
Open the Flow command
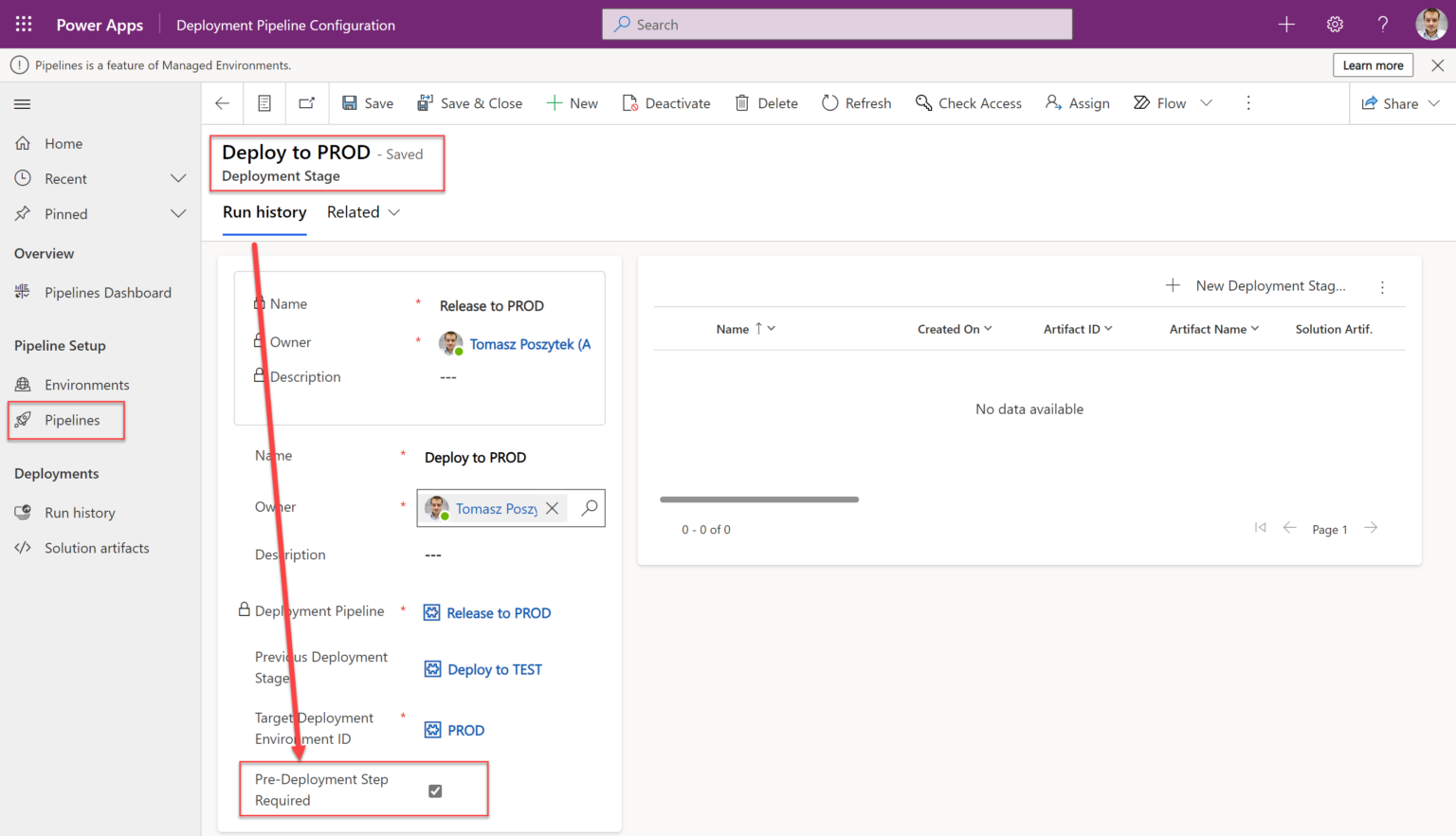[1160, 103]
